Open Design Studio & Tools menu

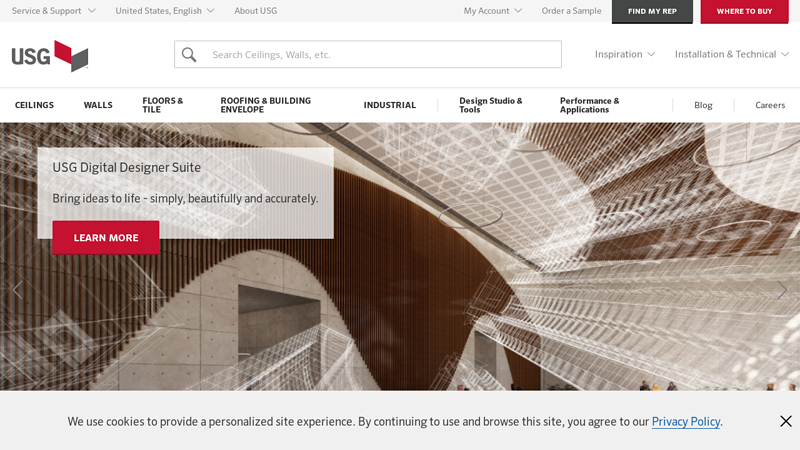491,105
